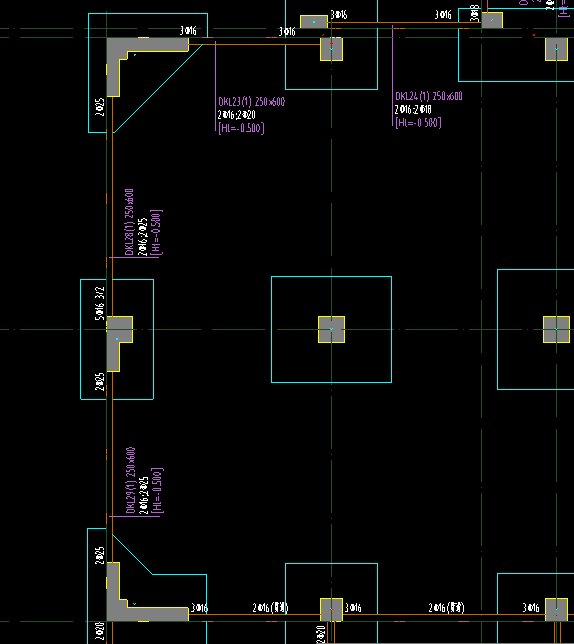Select the DKL24(1) 250x600 beam label

(429, 96)
